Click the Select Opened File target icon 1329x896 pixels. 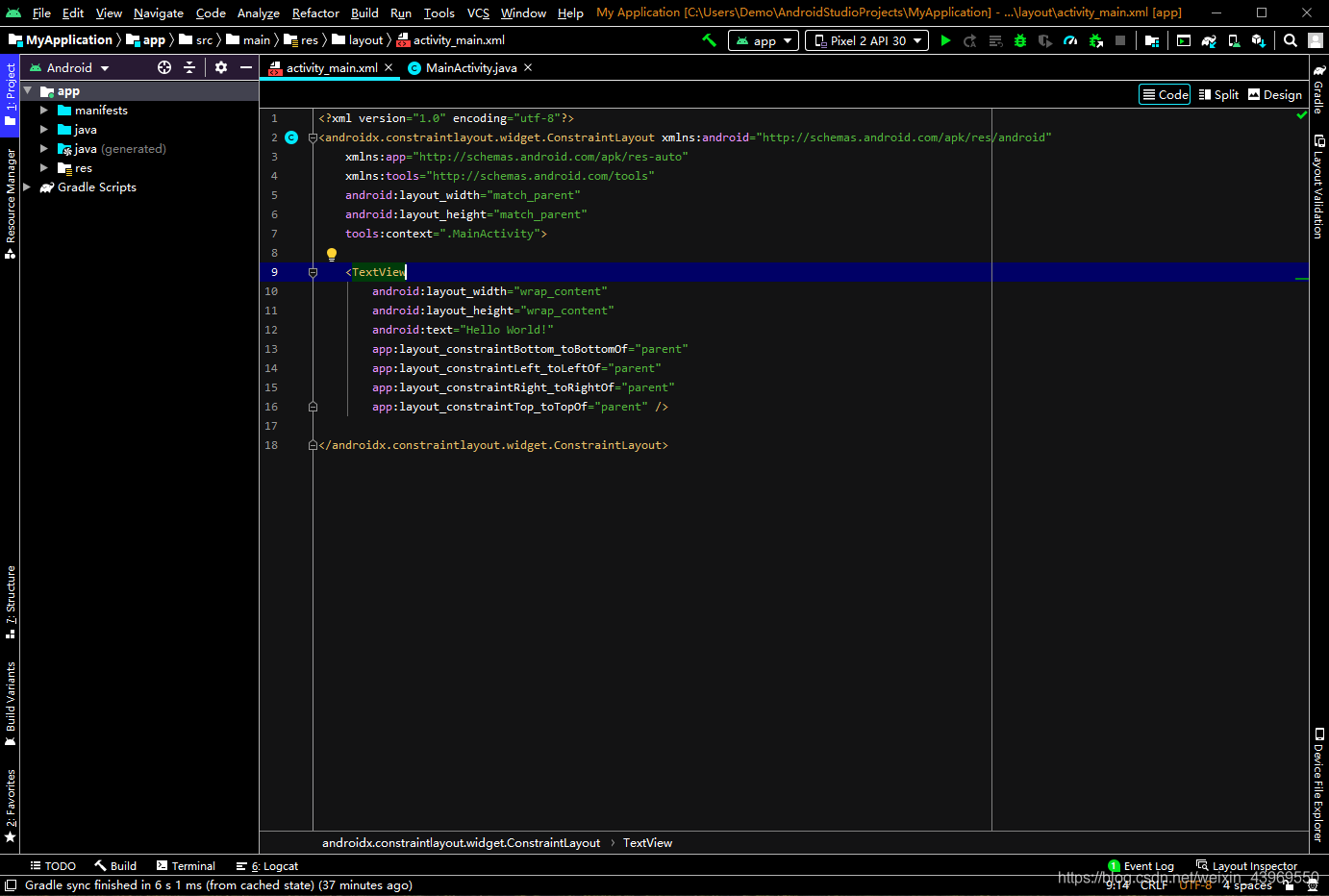(x=164, y=67)
